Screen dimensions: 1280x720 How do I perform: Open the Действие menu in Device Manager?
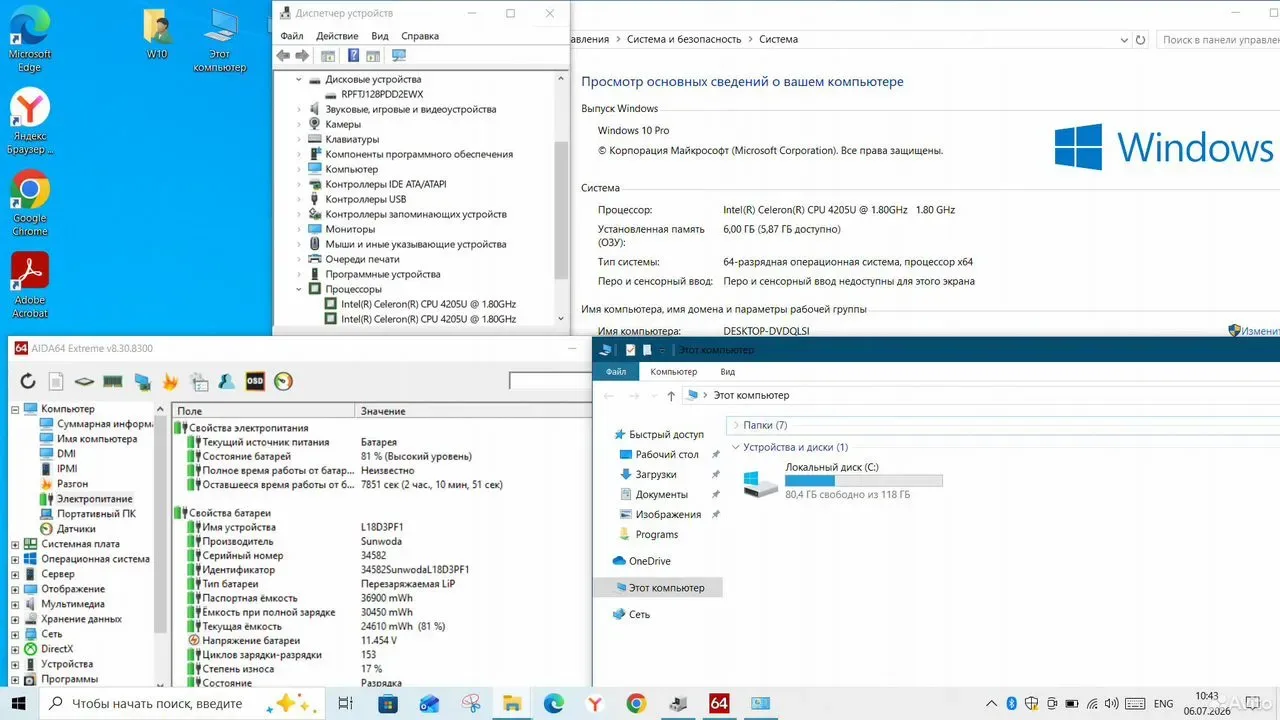pyautogui.click(x=337, y=36)
